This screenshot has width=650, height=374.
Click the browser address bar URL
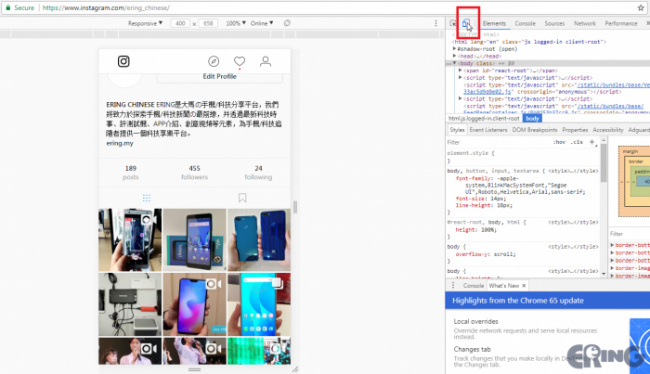point(106,8)
